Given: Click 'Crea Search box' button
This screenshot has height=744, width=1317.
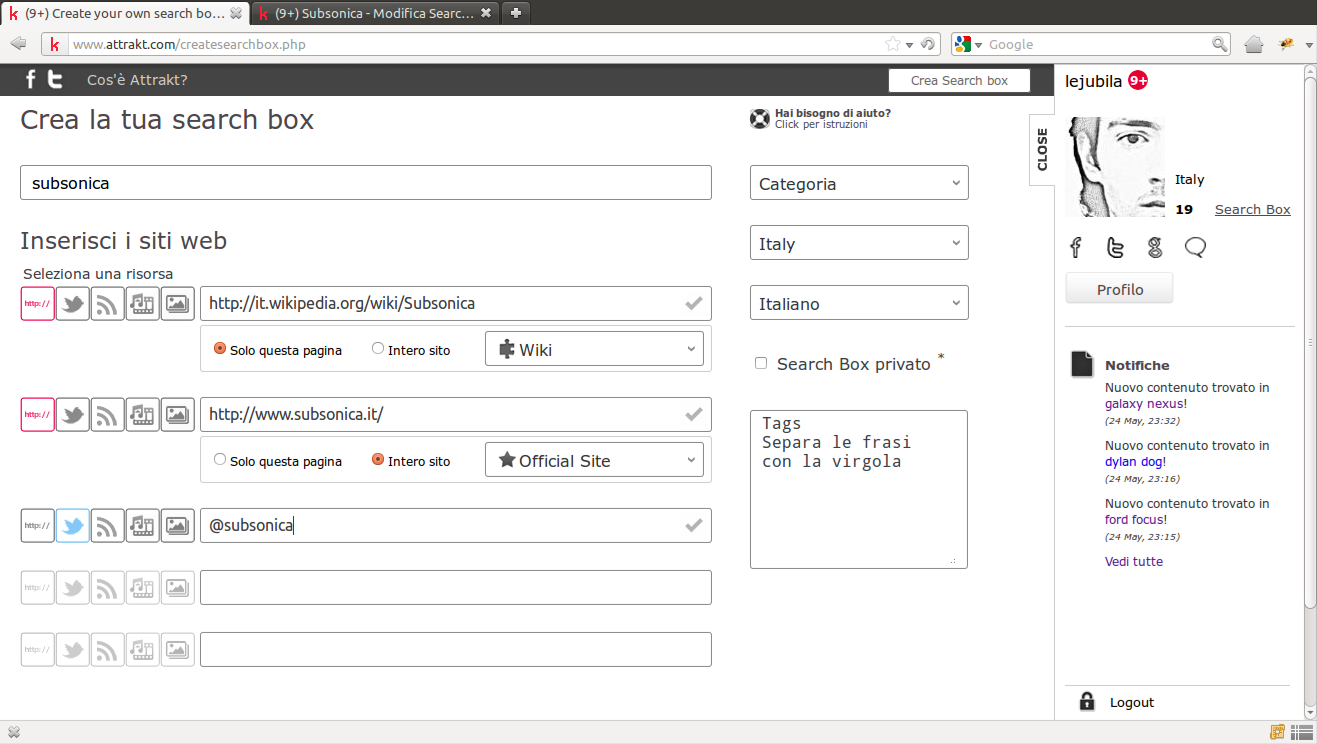Looking at the screenshot, I should pyautogui.click(x=959, y=81).
